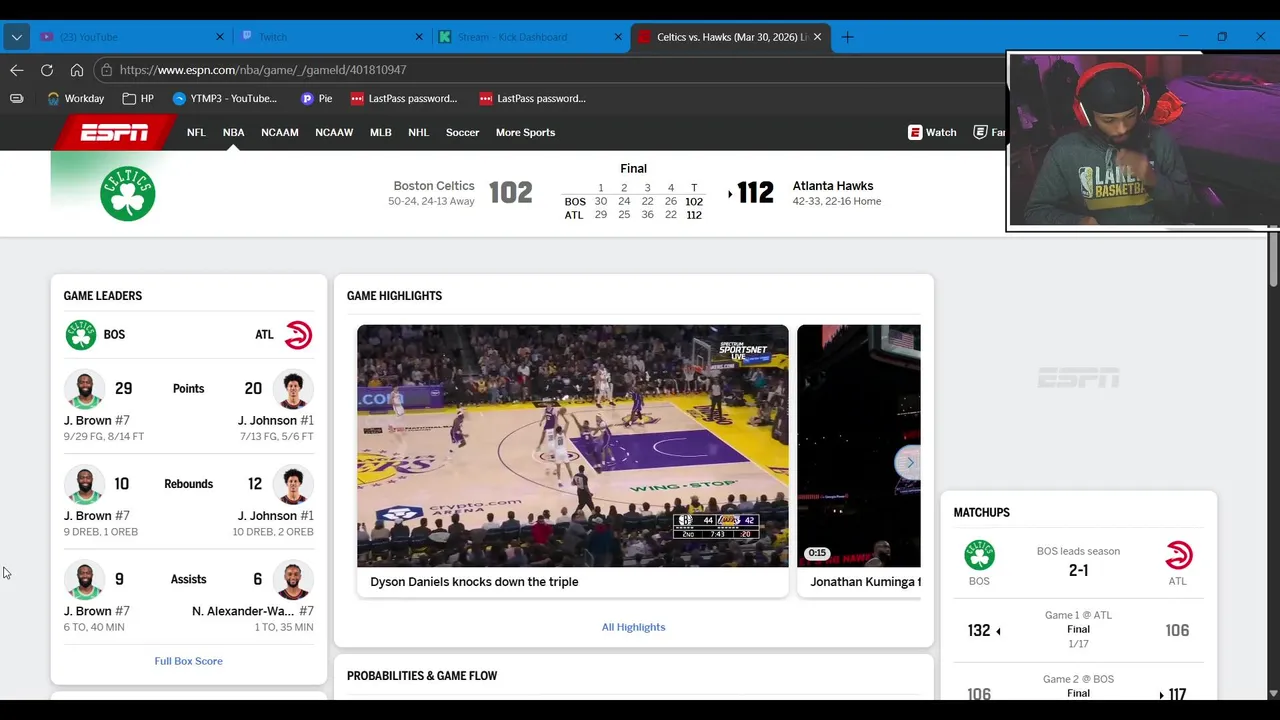Click J. Brown headshot in Assists row

(84, 580)
